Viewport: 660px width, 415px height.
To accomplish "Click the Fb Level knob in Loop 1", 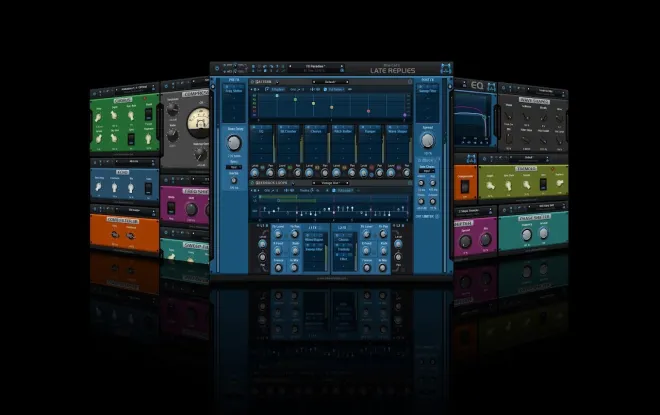I will point(278,234).
